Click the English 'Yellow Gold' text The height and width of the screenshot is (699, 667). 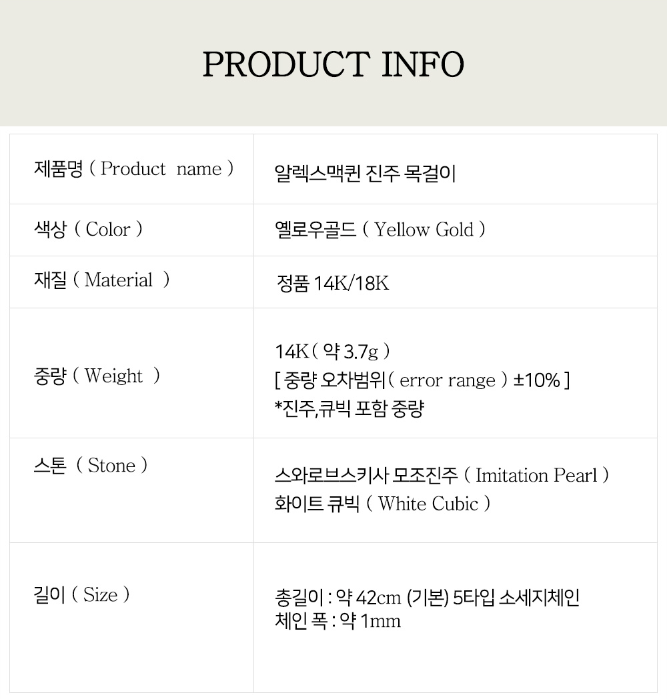pyautogui.click(x=424, y=230)
